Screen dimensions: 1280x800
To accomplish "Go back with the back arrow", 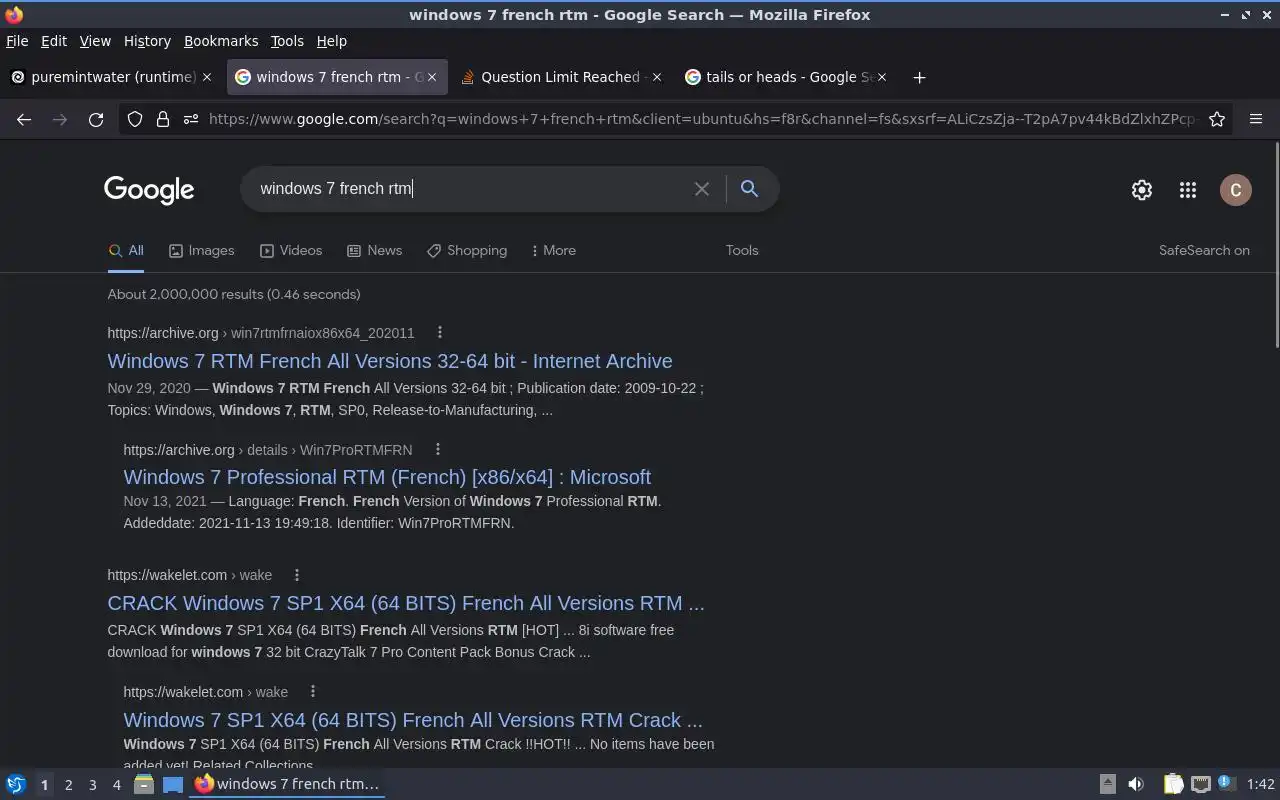I will tap(24, 119).
